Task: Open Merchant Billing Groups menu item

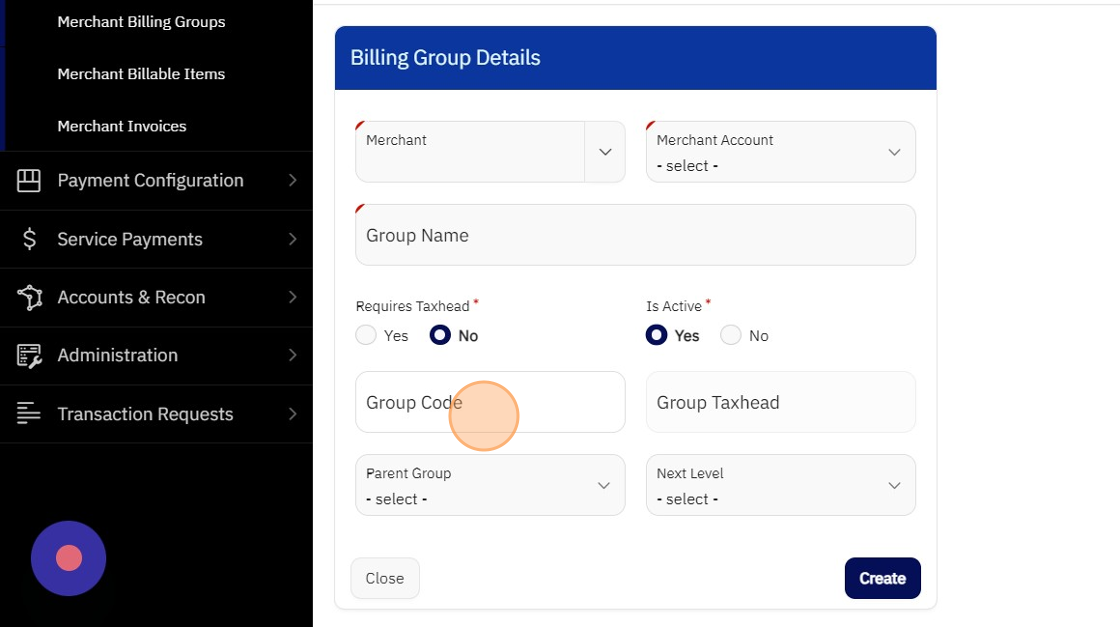Action: click(141, 22)
